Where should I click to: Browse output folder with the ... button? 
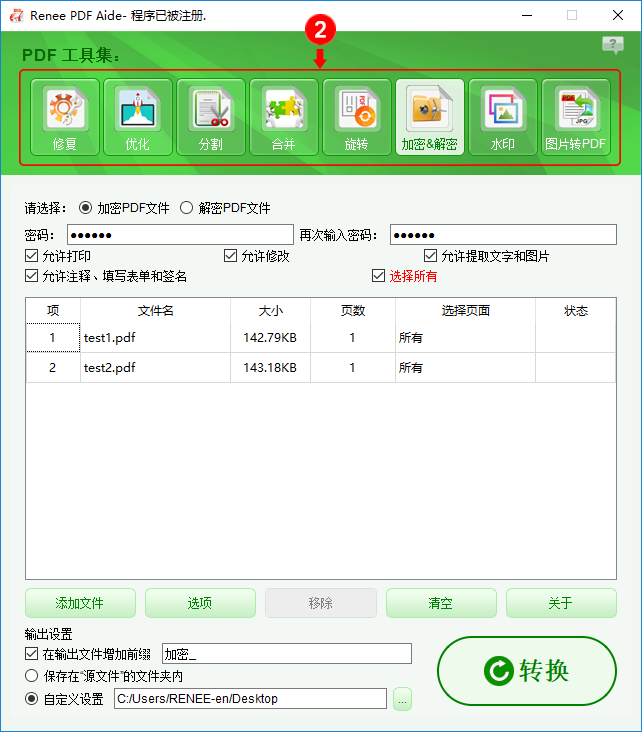pyautogui.click(x=402, y=699)
